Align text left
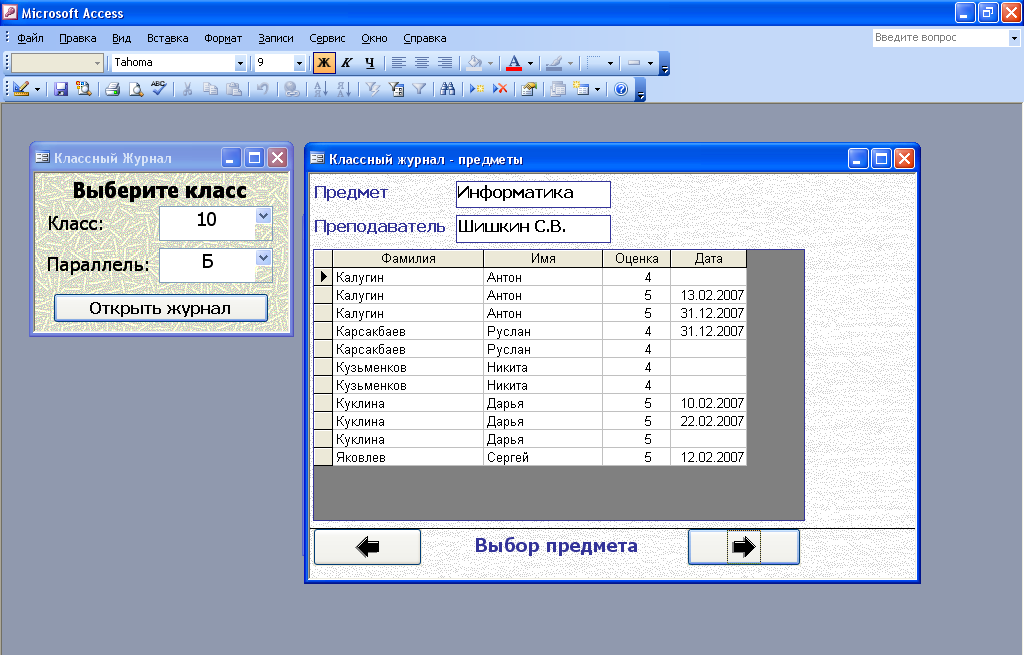This screenshot has height=655, width=1024. click(398, 63)
